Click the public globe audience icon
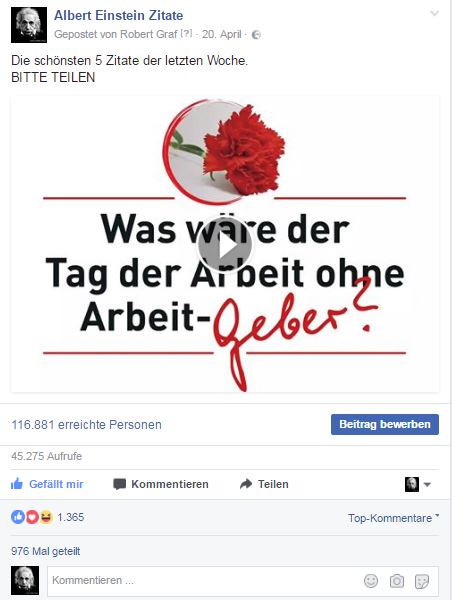Screen dimensions: 452x600 pos(256,35)
